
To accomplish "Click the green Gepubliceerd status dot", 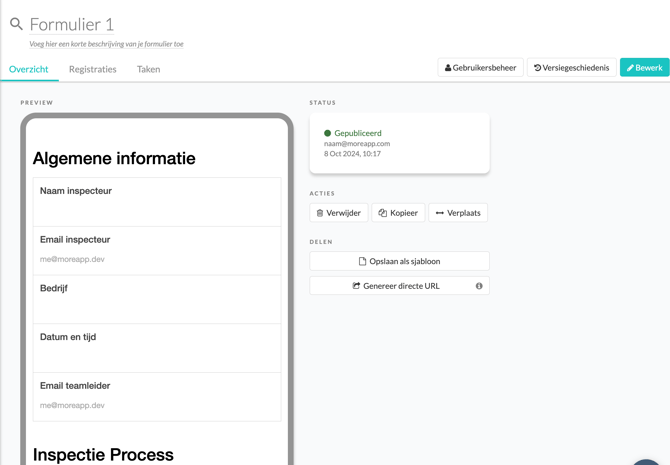I will [x=327, y=133].
